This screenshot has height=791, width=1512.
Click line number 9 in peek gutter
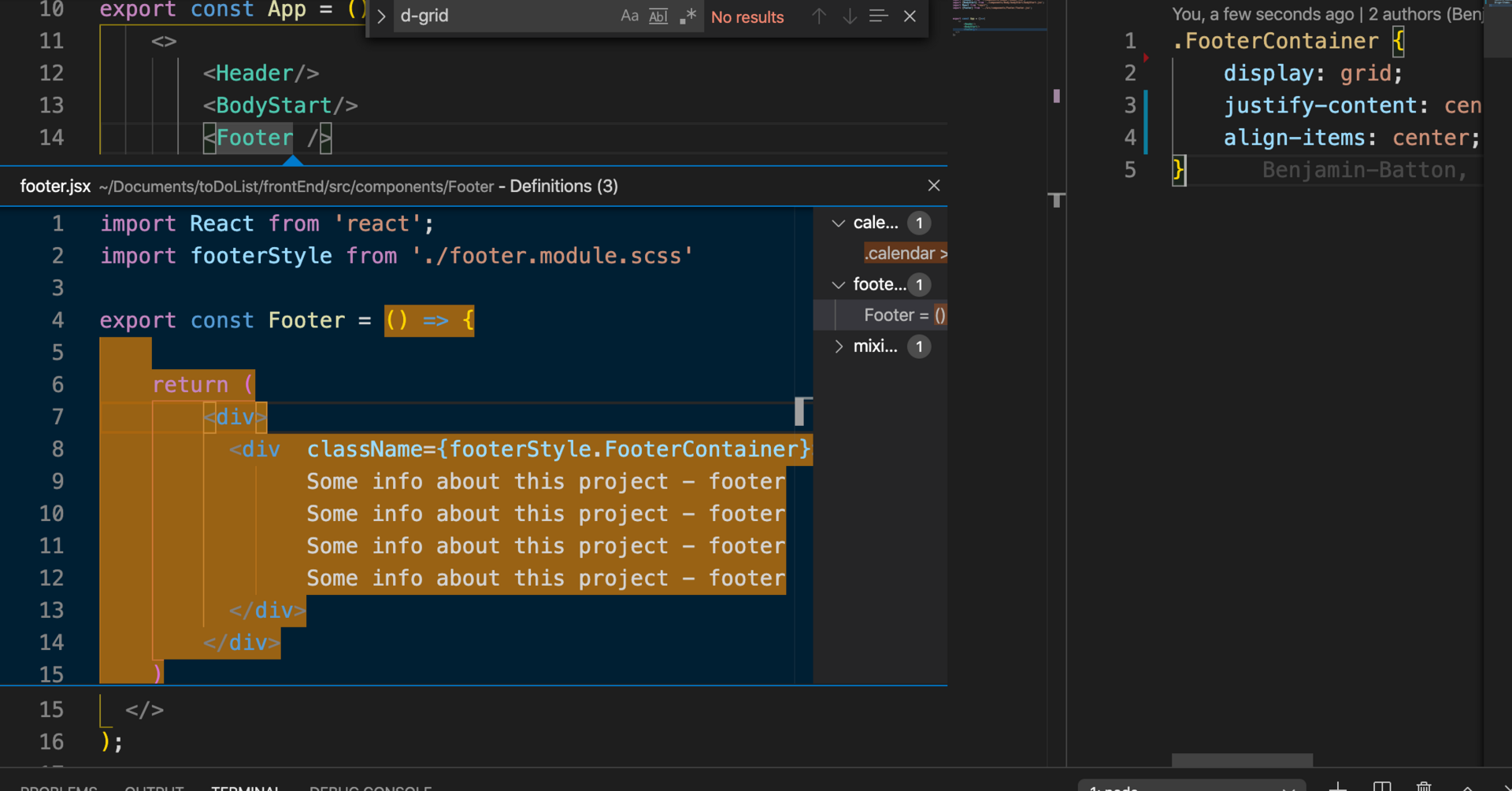[57, 482]
